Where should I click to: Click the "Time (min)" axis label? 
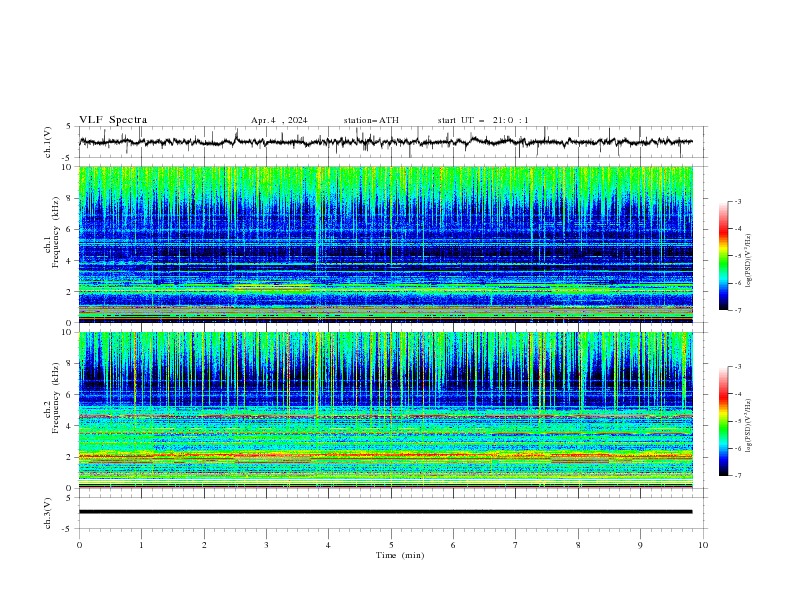[400, 555]
